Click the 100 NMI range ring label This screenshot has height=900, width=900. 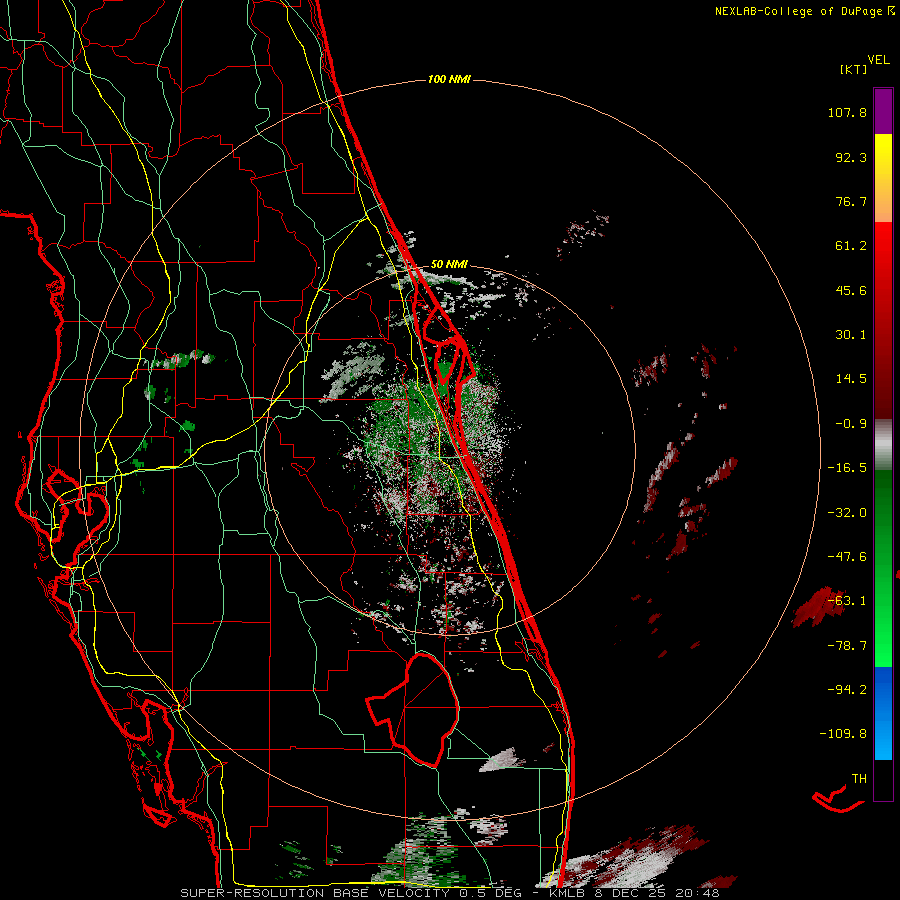[x=449, y=79]
